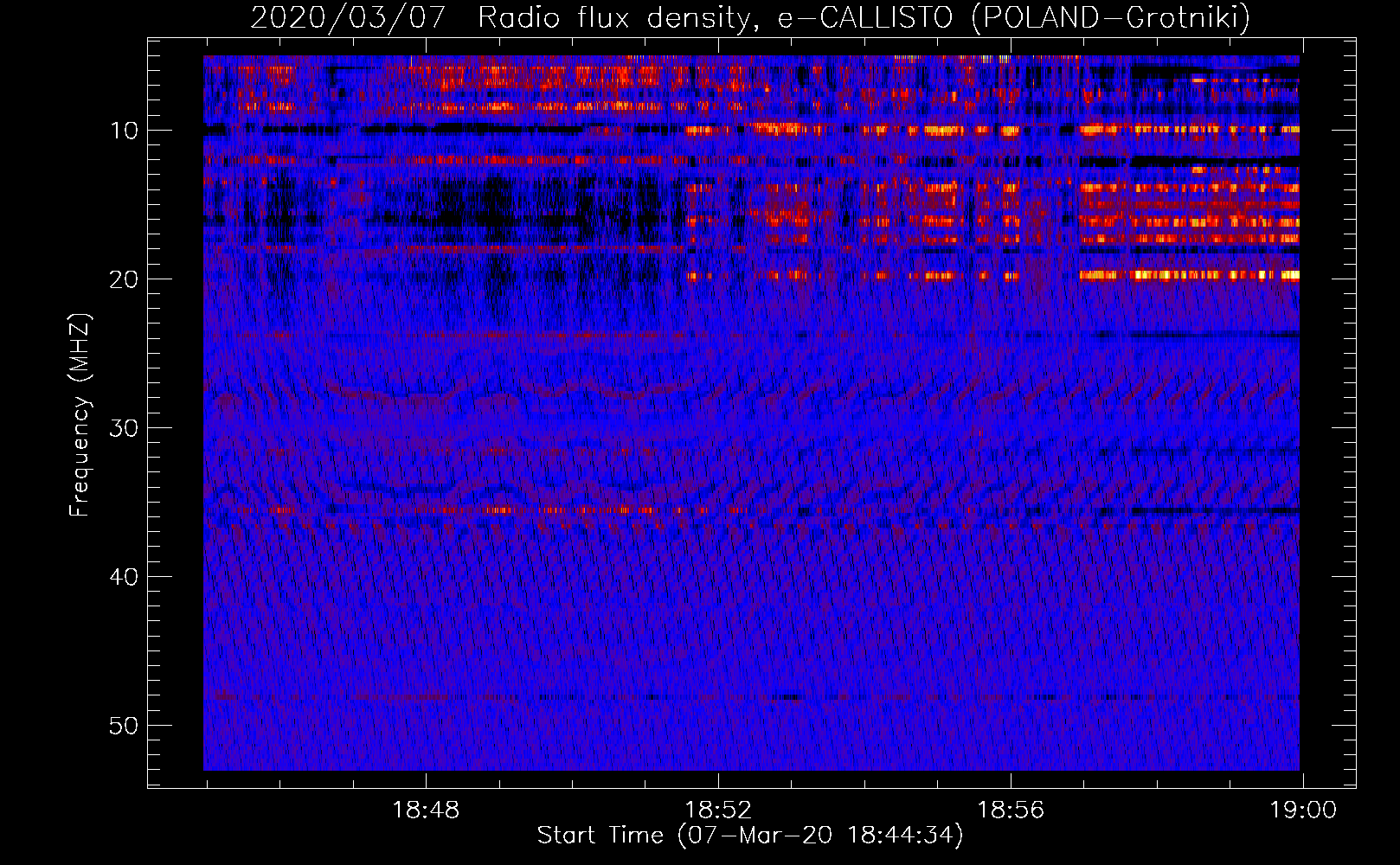
Task: Click the 18:56 time tick label
Action: coord(1011,811)
